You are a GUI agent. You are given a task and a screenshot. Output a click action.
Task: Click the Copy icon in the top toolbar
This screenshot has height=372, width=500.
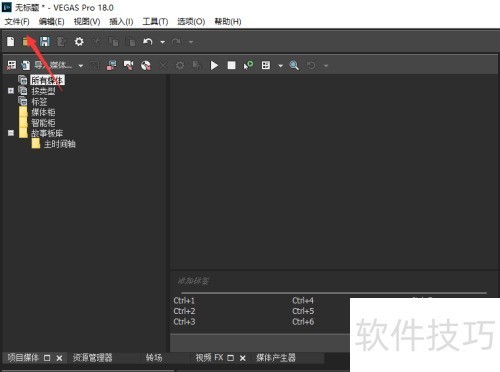coord(114,42)
